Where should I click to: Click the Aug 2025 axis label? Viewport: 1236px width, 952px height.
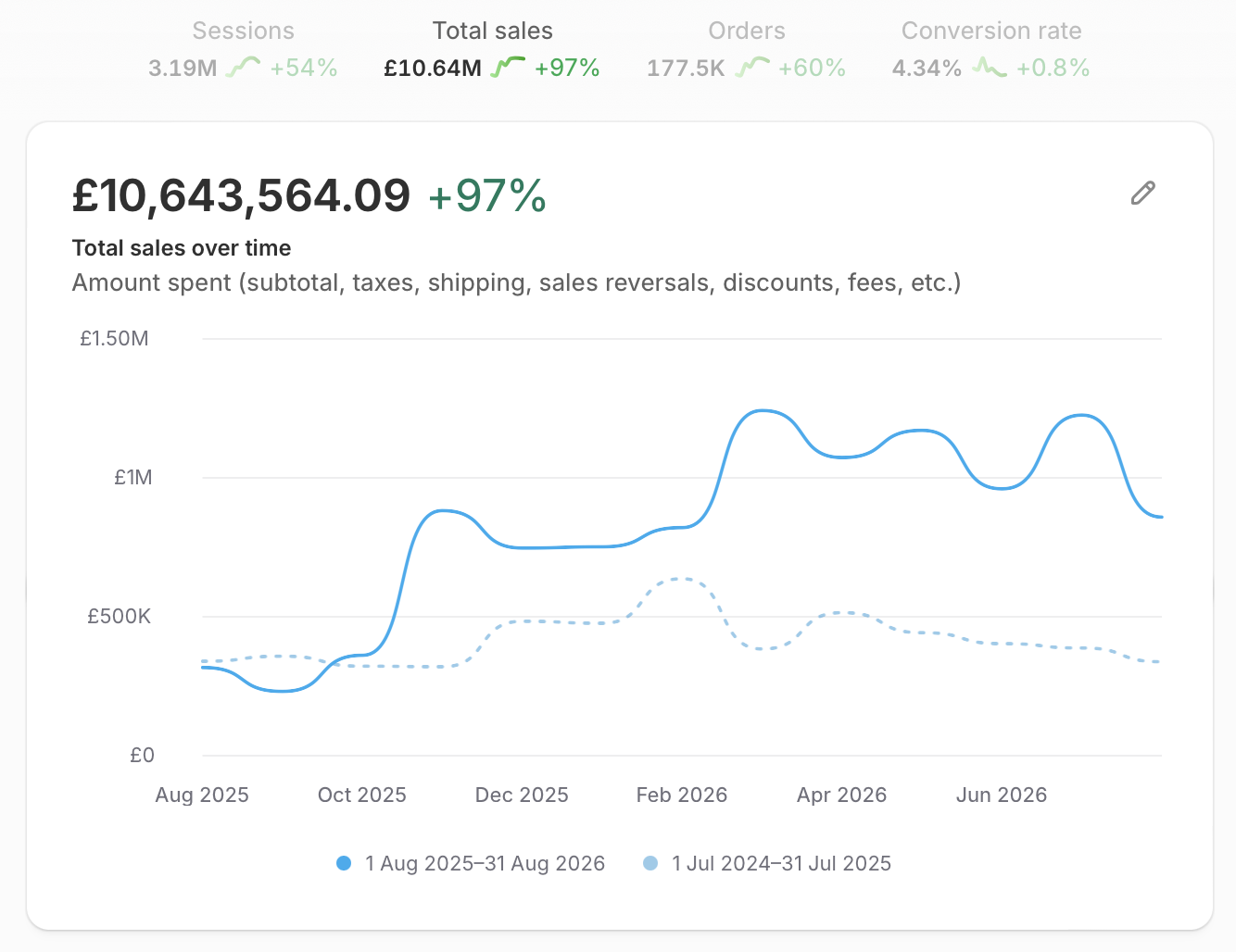tap(202, 795)
